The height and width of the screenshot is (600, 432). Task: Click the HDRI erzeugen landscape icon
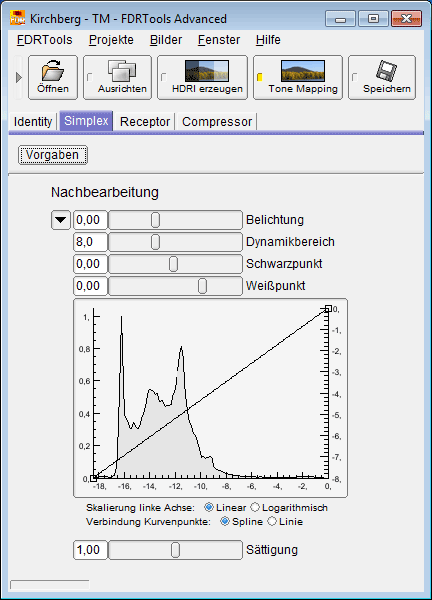click(207, 71)
